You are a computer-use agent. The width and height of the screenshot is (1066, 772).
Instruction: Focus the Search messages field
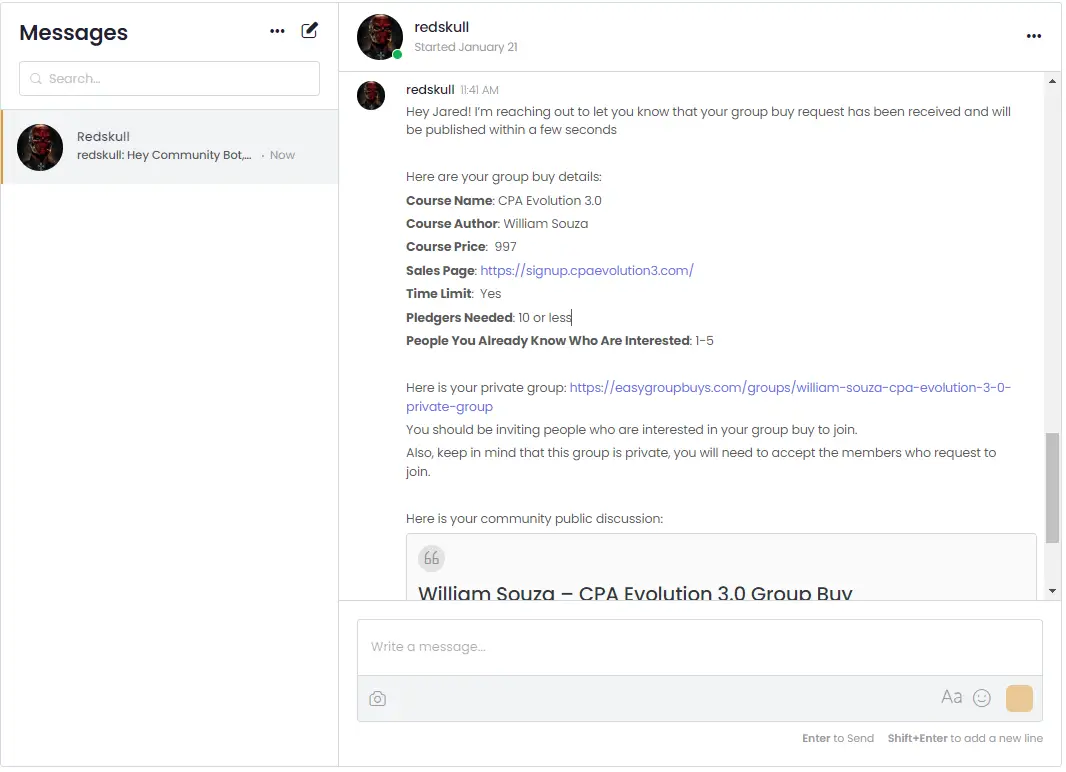180,79
